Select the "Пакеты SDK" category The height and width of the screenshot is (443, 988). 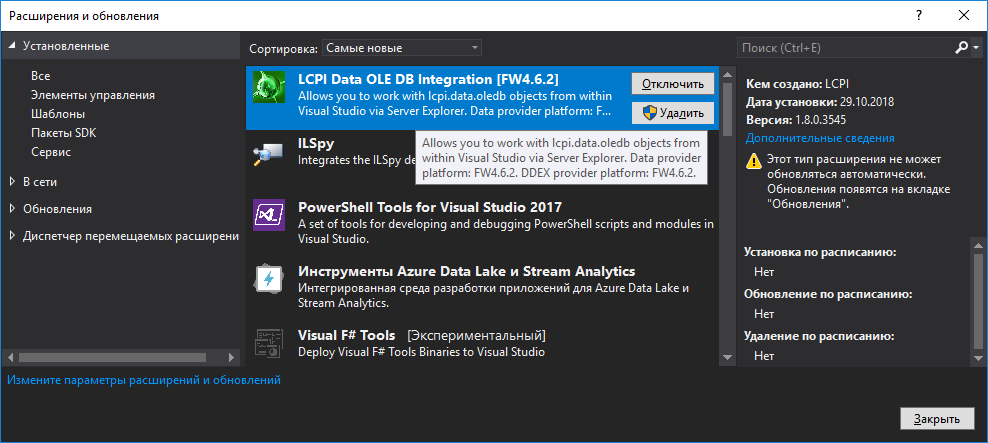tap(64, 133)
